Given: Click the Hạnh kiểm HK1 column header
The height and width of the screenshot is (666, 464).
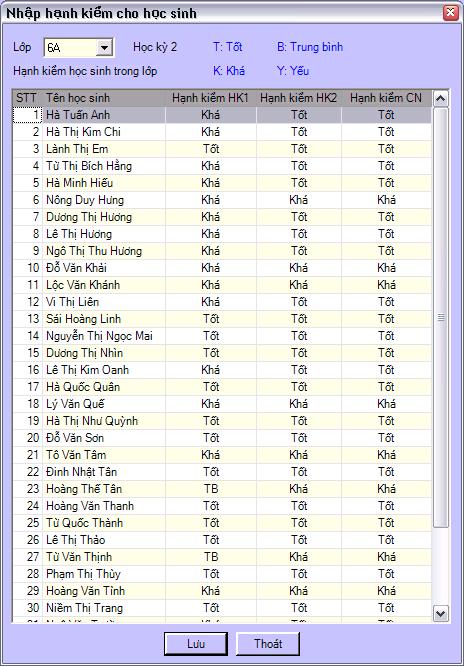Looking at the screenshot, I should tap(211, 98).
